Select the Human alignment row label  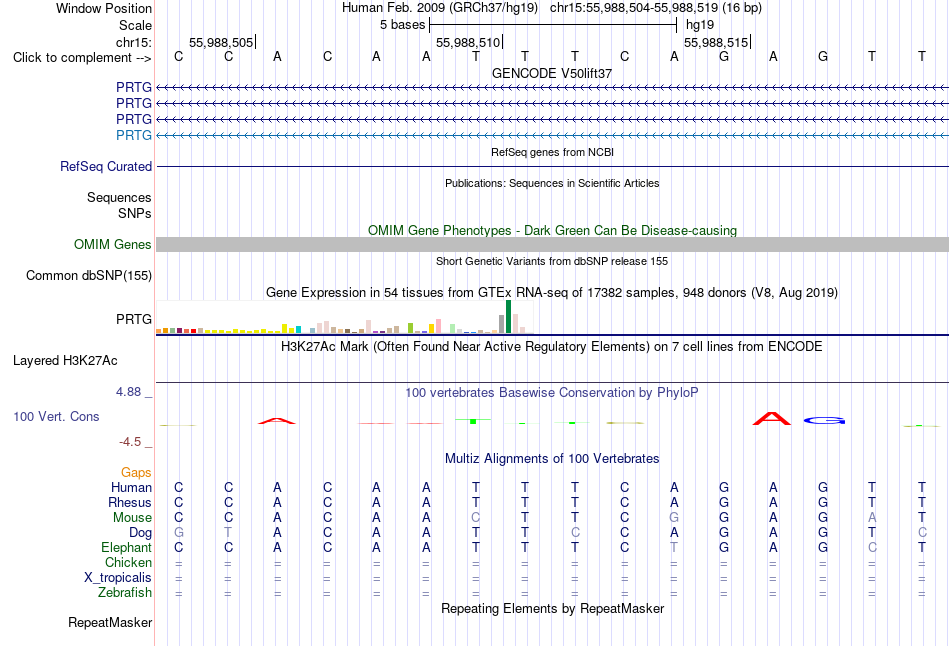tap(131, 487)
